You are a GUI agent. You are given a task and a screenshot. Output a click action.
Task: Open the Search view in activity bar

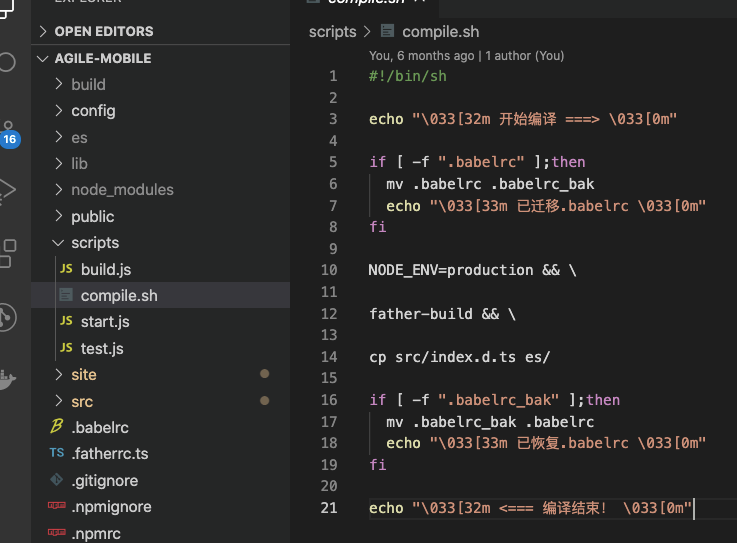[7, 62]
